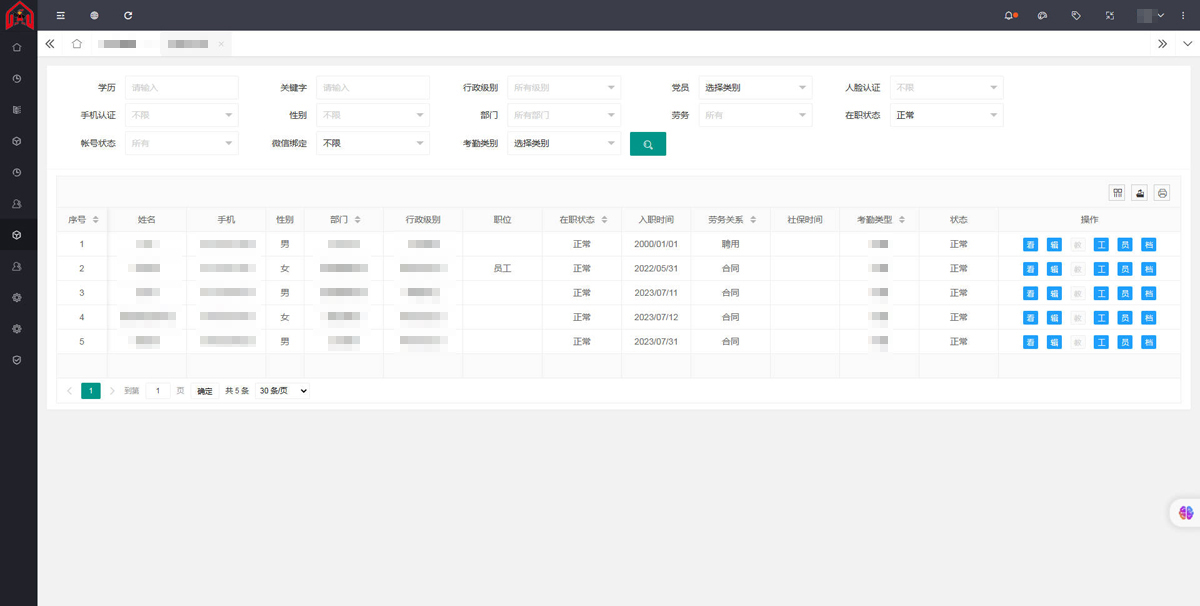Open the notification bell in top bar
The height and width of the screenshot is (606, 1200).
(x=1010, y=15)
